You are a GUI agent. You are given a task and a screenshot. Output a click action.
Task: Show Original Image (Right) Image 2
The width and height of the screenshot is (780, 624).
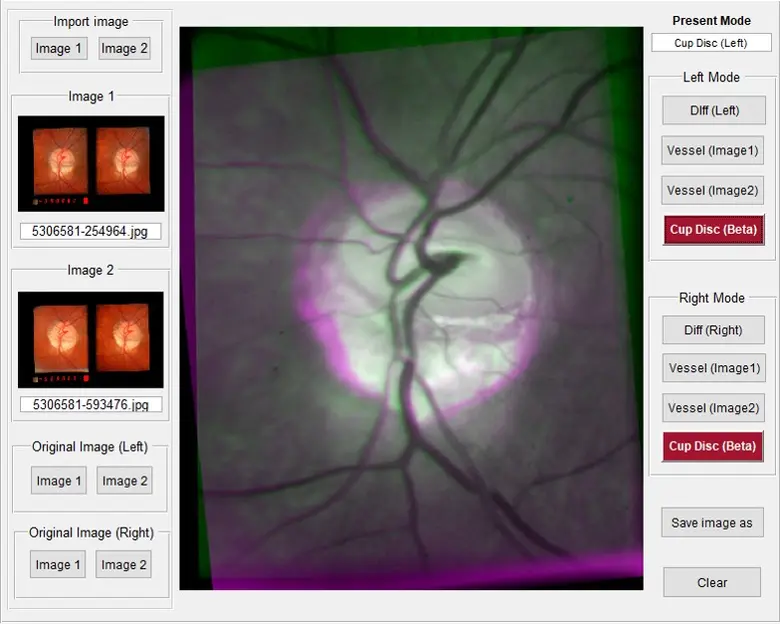click(x=123, y=565)
